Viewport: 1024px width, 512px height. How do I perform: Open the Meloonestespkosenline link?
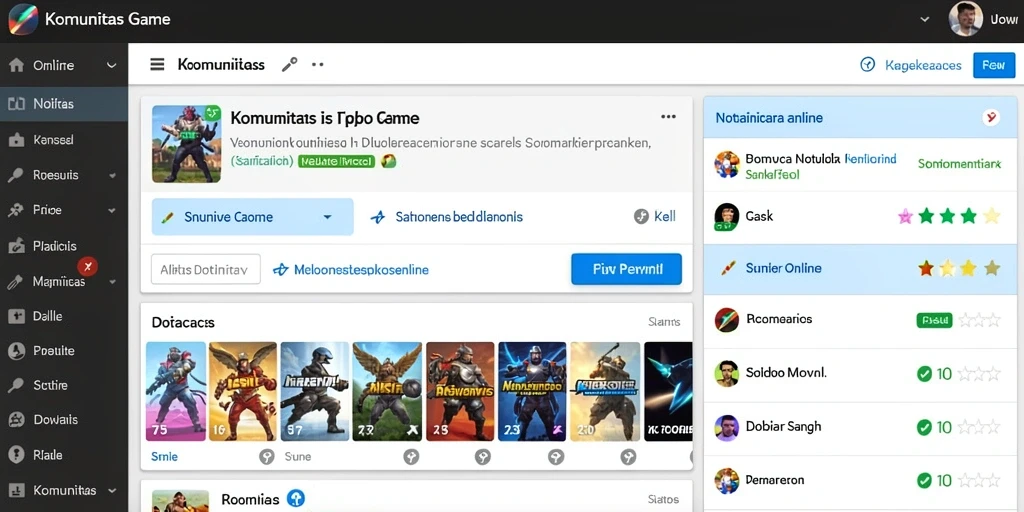click(x=361, y=269)
